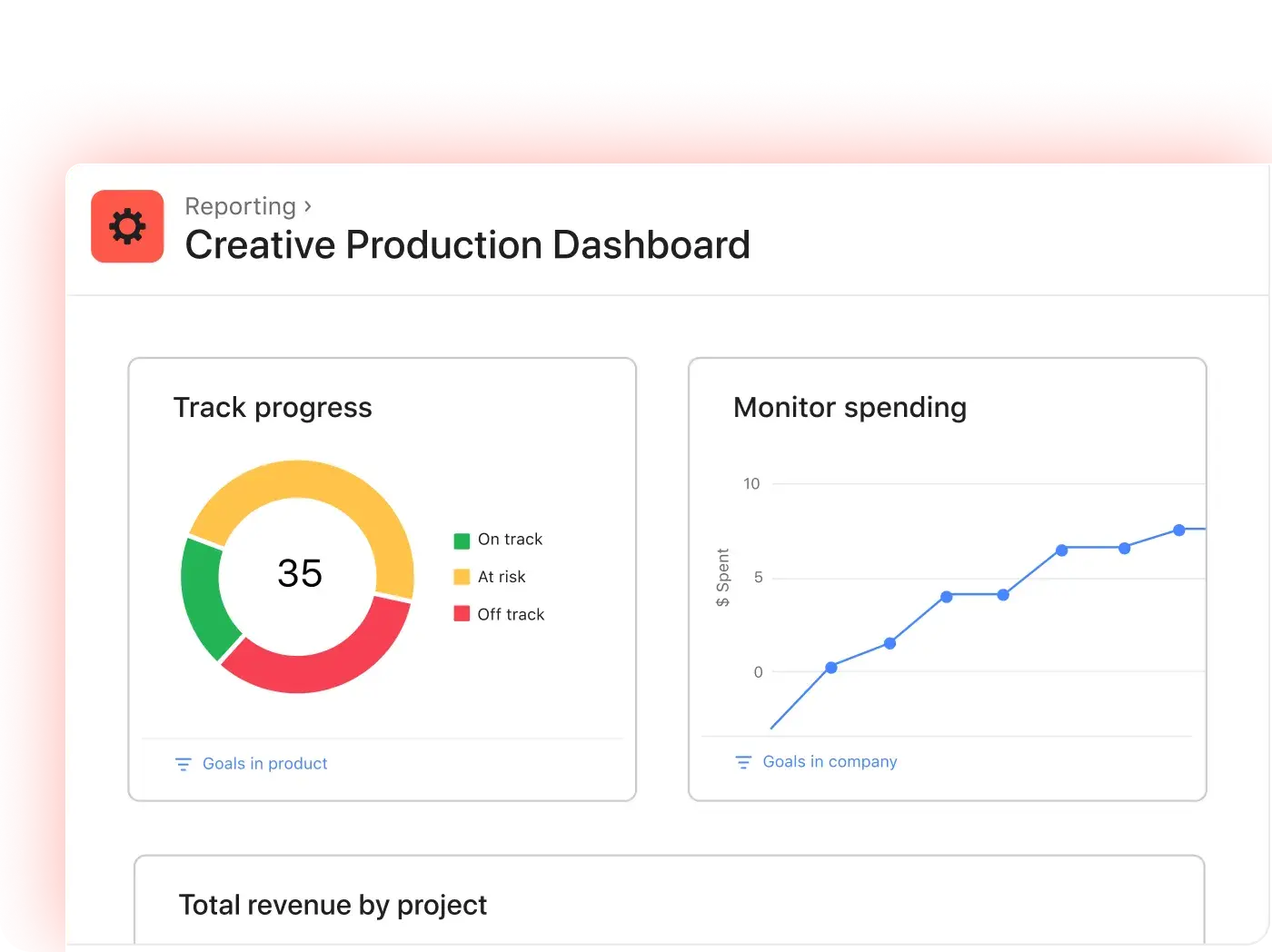Click filter icon beside Goals in company

pos(743,762)
